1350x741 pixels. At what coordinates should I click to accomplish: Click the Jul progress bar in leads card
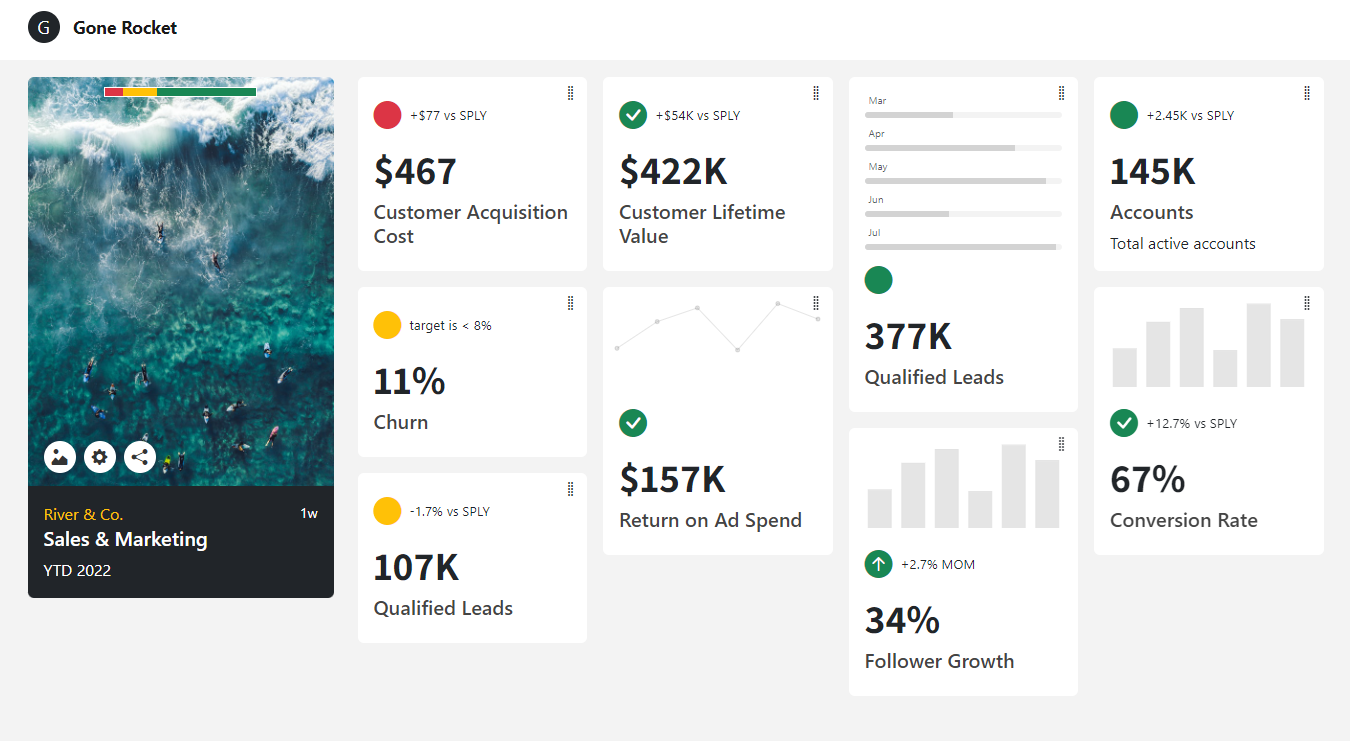click(x=963, y=247)
